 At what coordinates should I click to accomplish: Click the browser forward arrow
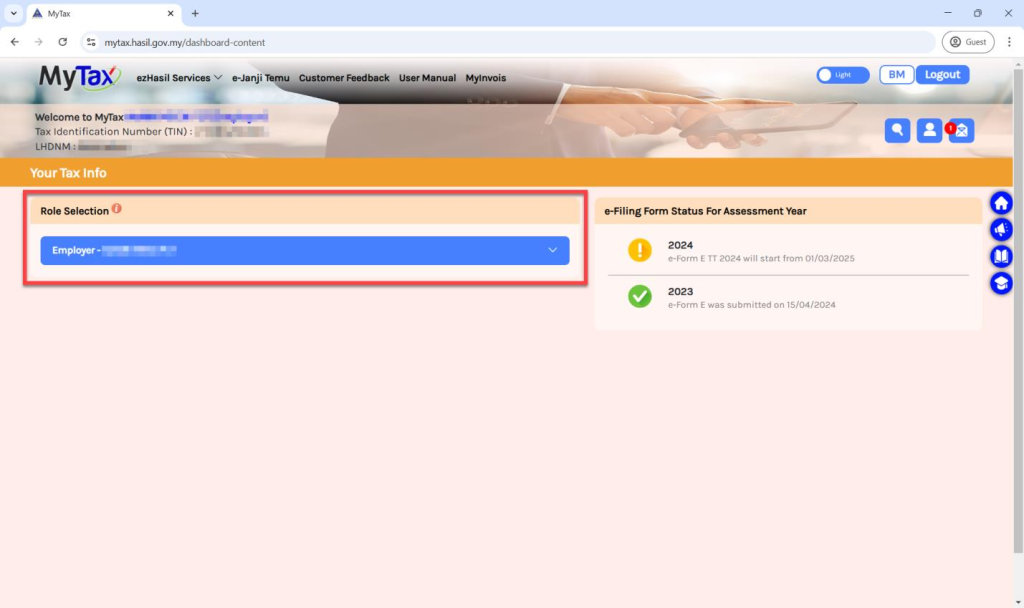tap(39, 42)
